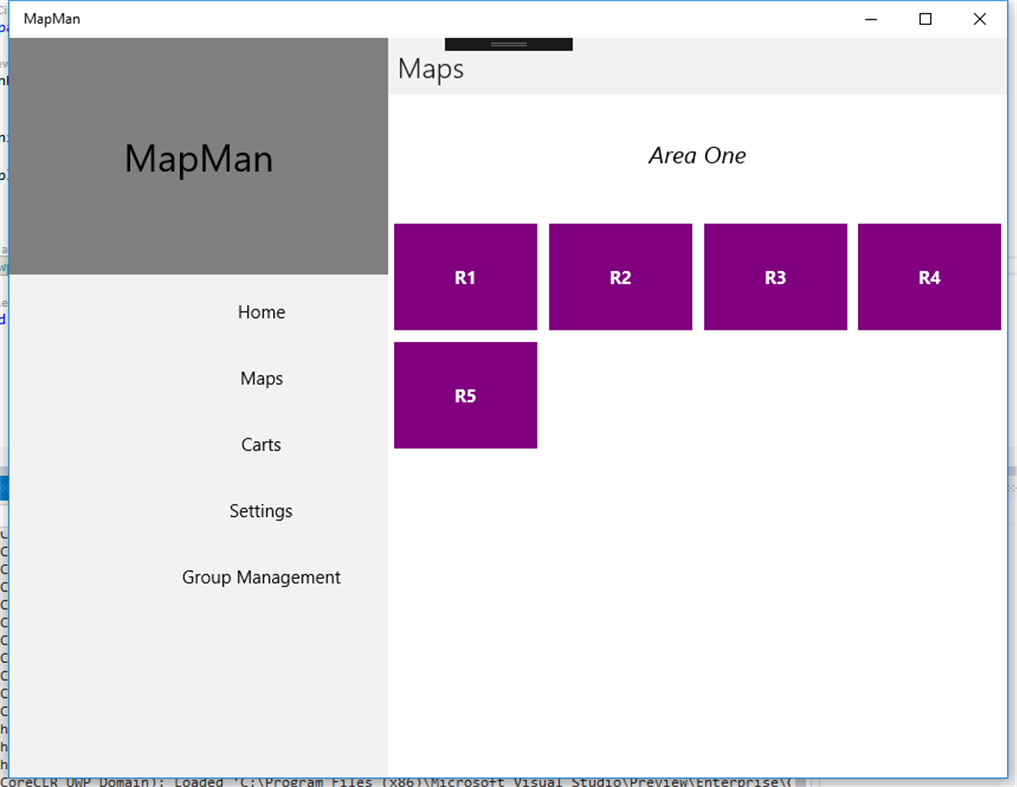
Task: Select the Area One heading
Action: tap(697, 155)
